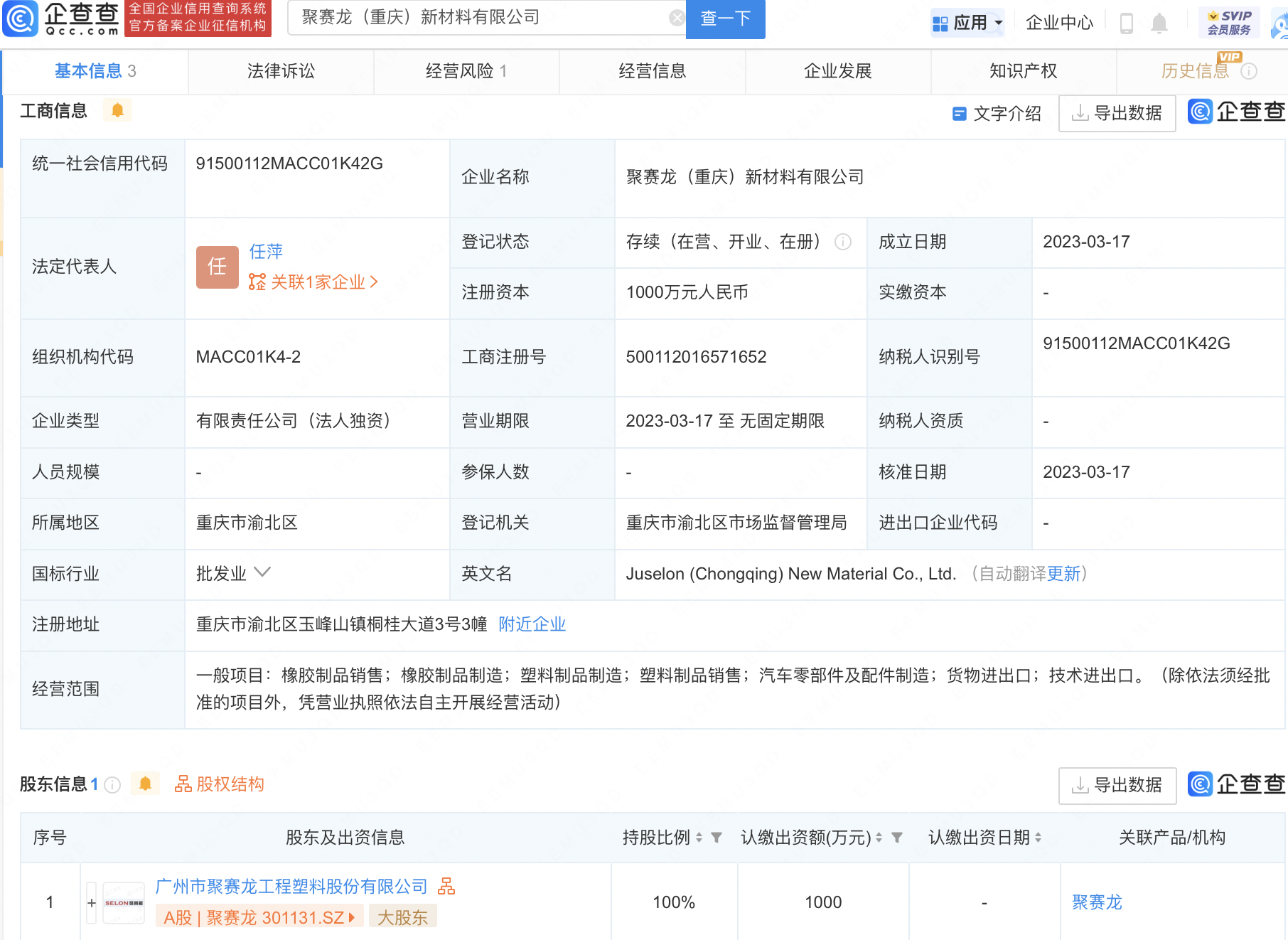Filter the 持股比例 column
This screenshot has width=1288, height=940.
(x=717, y=838)
